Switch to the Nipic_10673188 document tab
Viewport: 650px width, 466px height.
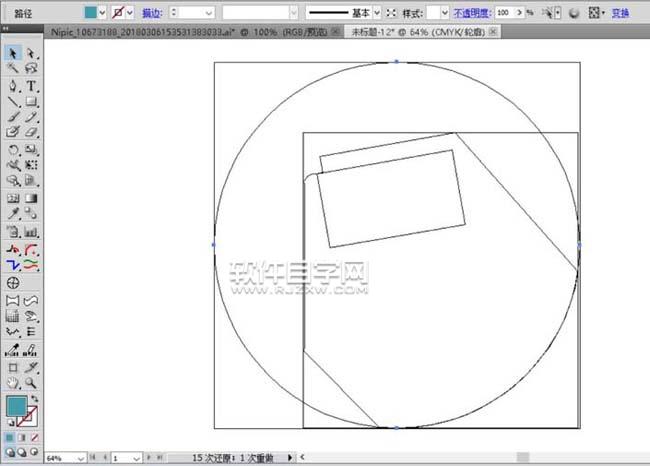(189, 32)
